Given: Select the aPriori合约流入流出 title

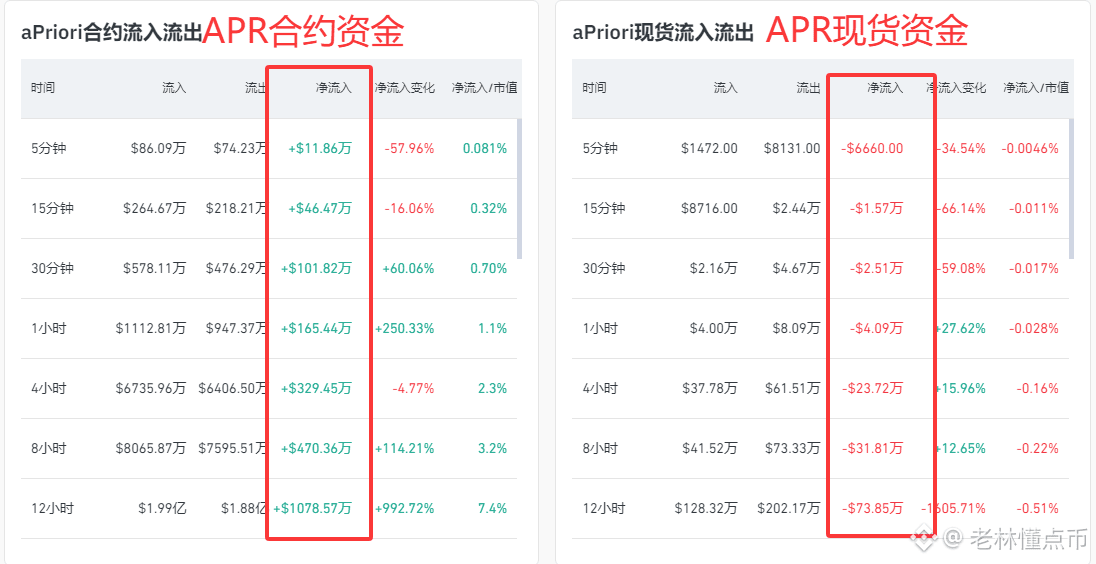Looking at the screenshot, I should pos(112,34).
